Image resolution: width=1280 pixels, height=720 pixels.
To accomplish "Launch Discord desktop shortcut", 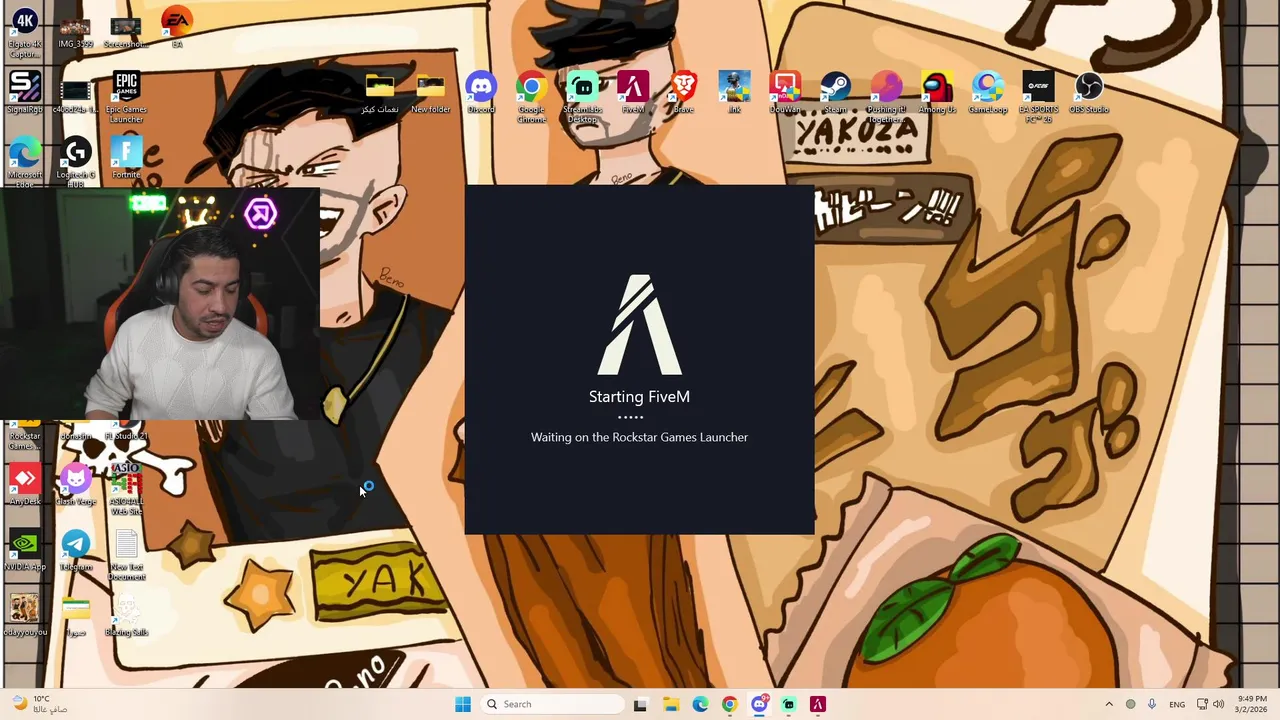I will point(481,93).
